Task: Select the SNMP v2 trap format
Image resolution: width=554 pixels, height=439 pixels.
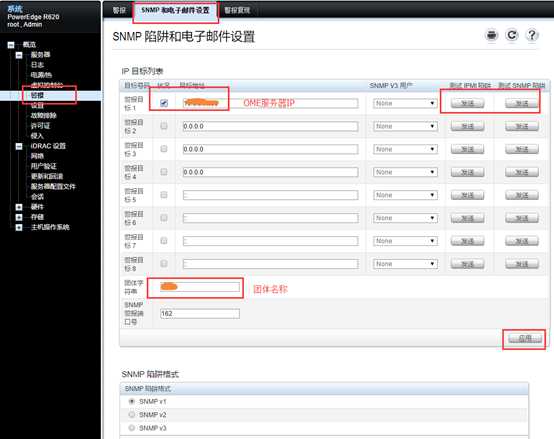Action: coord(132,415)
